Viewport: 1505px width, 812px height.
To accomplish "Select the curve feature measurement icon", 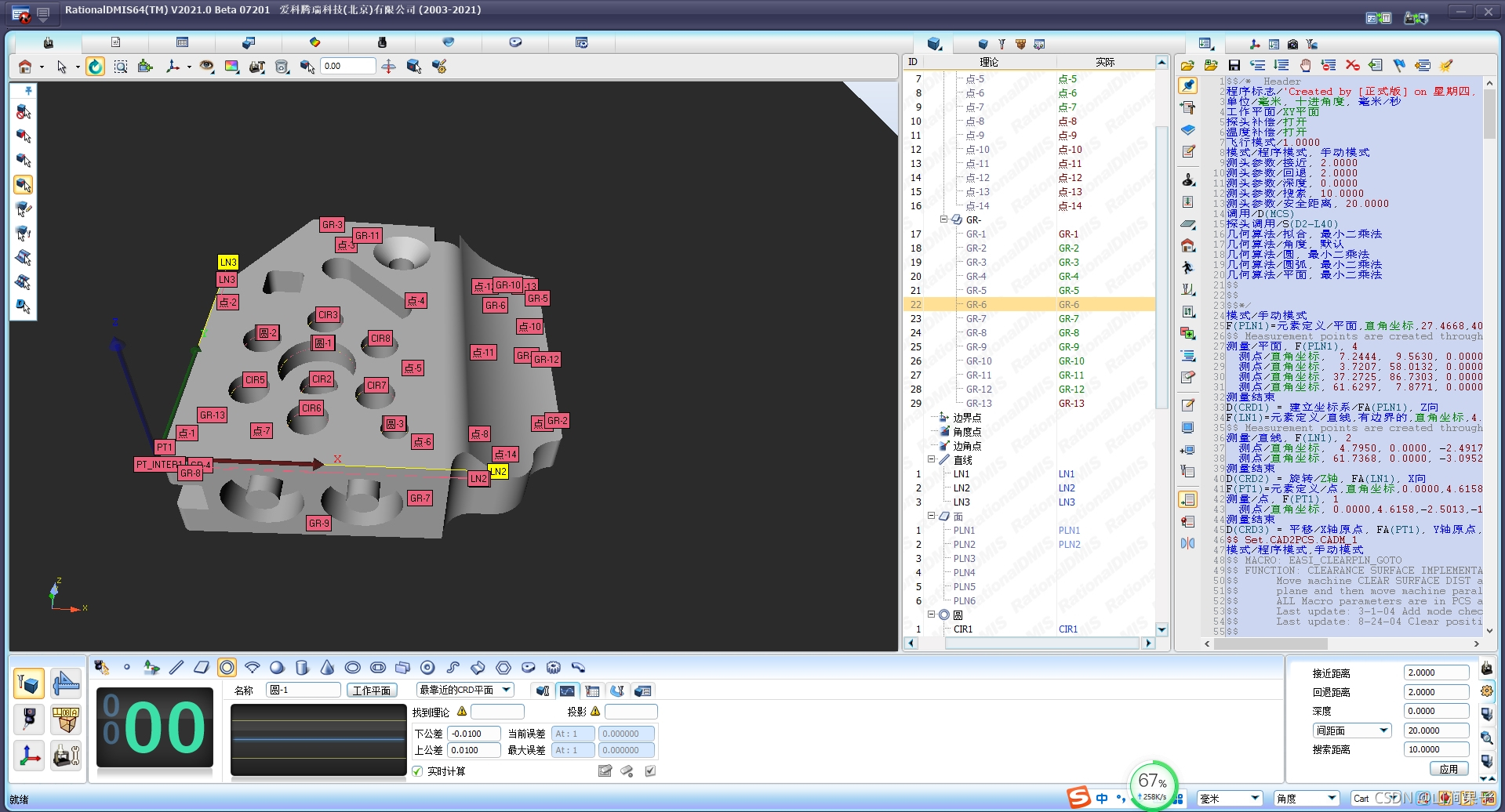I will click(x=453, y=668).
